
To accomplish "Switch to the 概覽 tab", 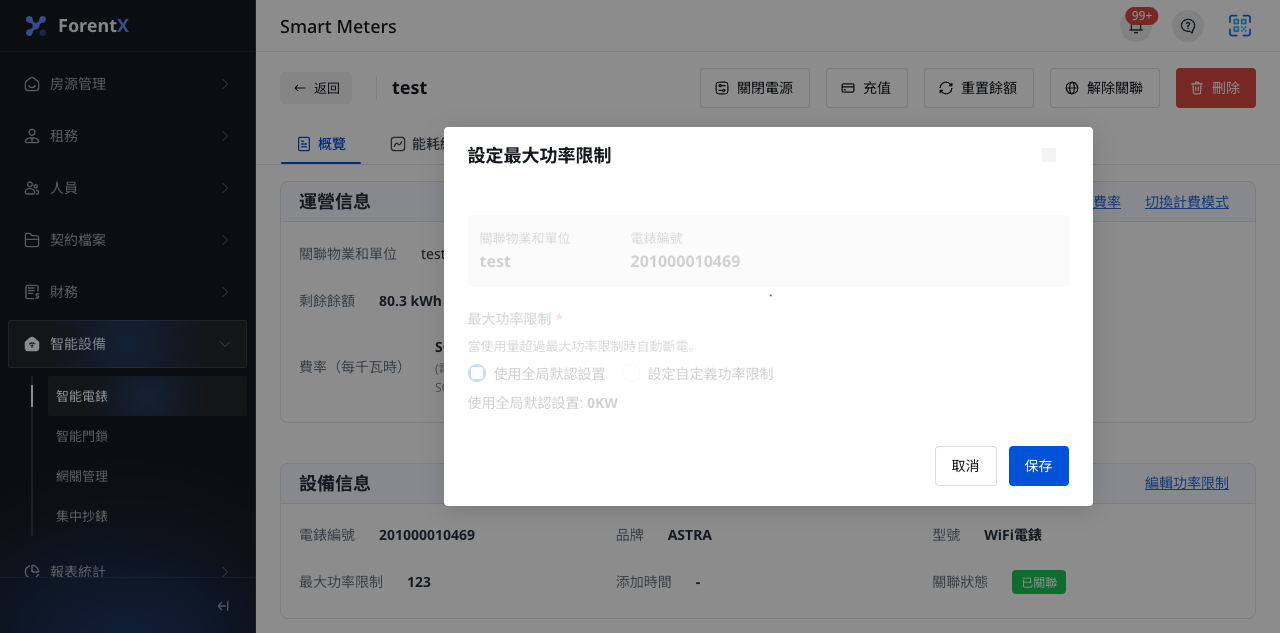I will pyautogui.click(x=322, y=144).
